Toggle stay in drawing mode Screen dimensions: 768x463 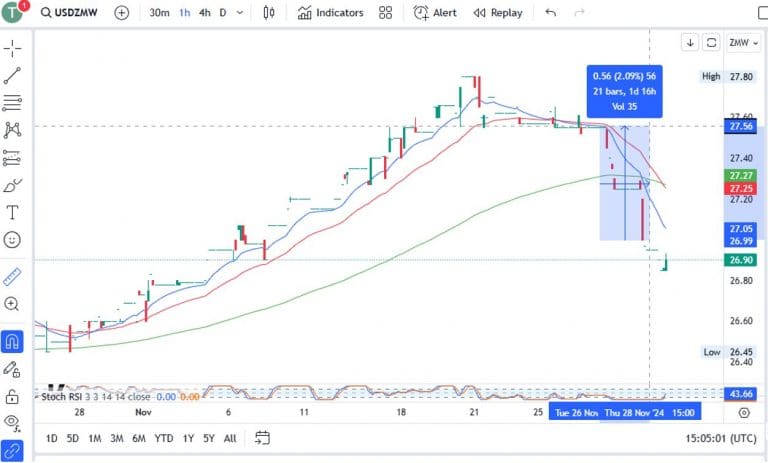pos(12,369)
